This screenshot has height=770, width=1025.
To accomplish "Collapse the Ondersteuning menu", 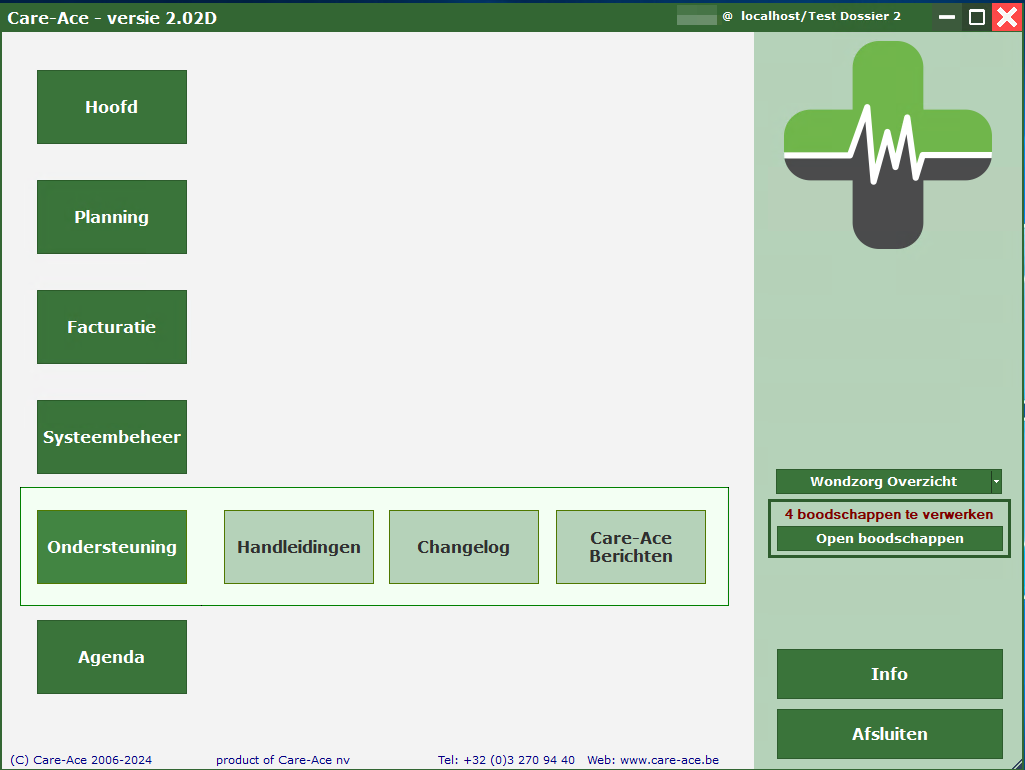I will tap(112, 547).
